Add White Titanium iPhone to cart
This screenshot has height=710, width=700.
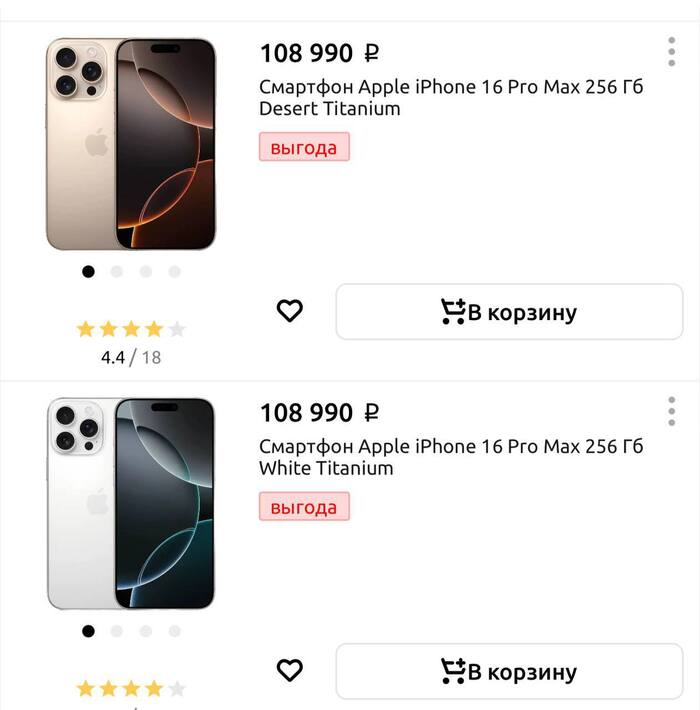coord(509,671)
